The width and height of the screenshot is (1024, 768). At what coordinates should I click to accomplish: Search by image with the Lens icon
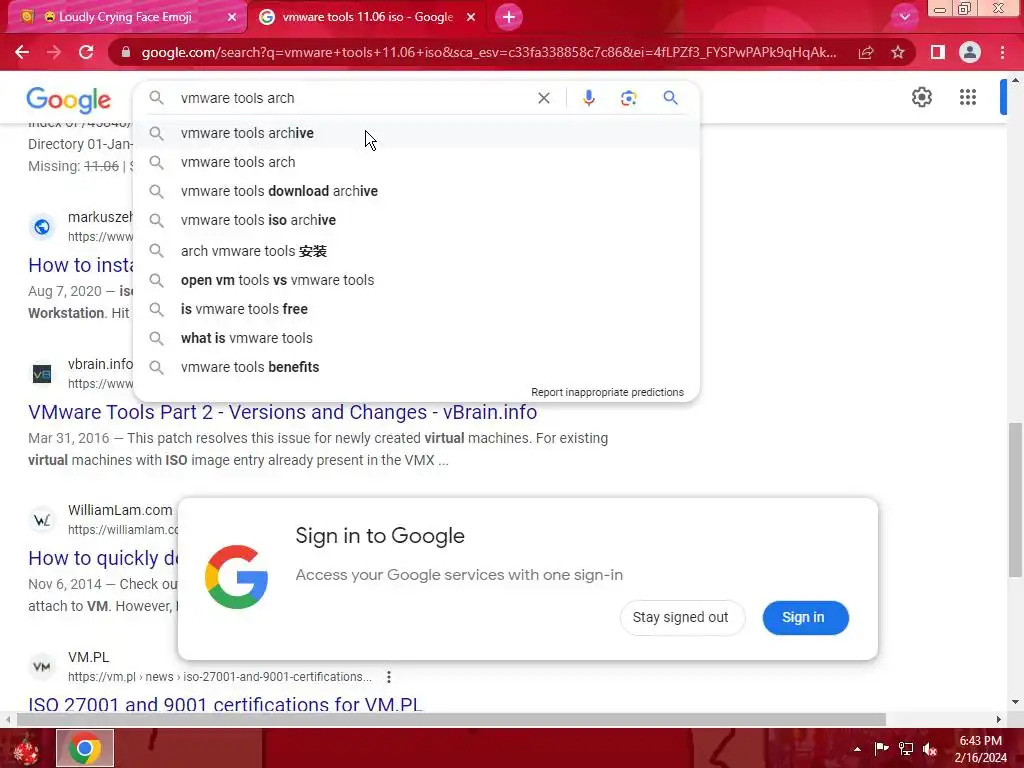click(x=628, y=98)
